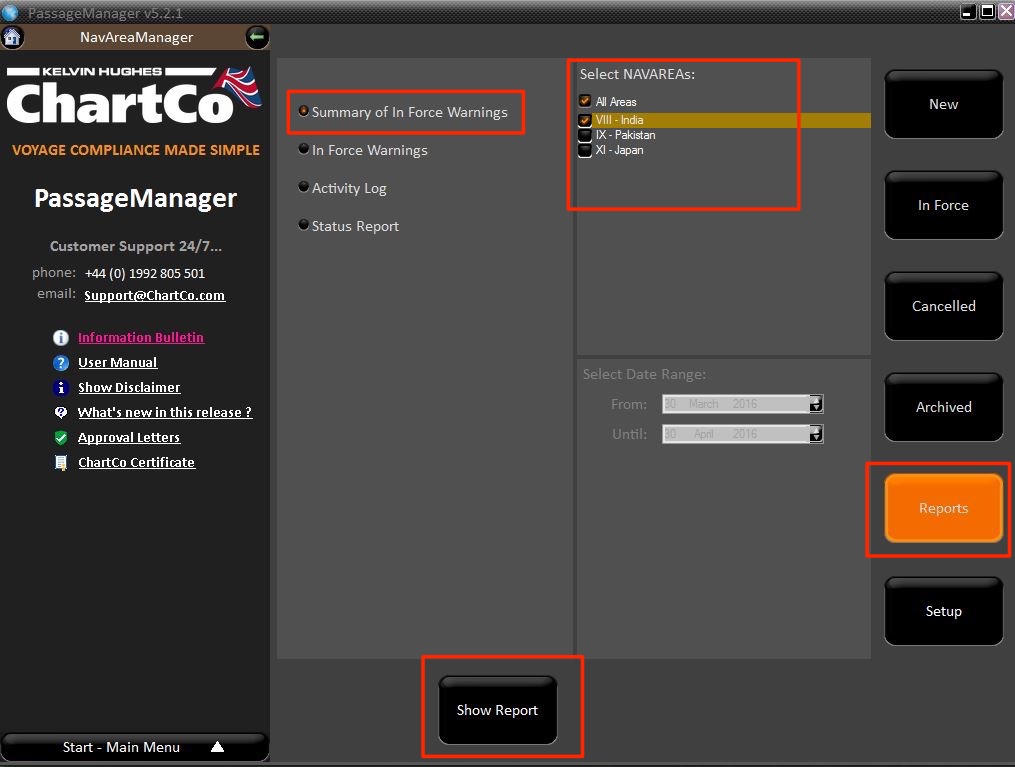The height and width of the screenshot is (767, 1015).
Task: Select Status Report option
Action: [x=348, y=226]
